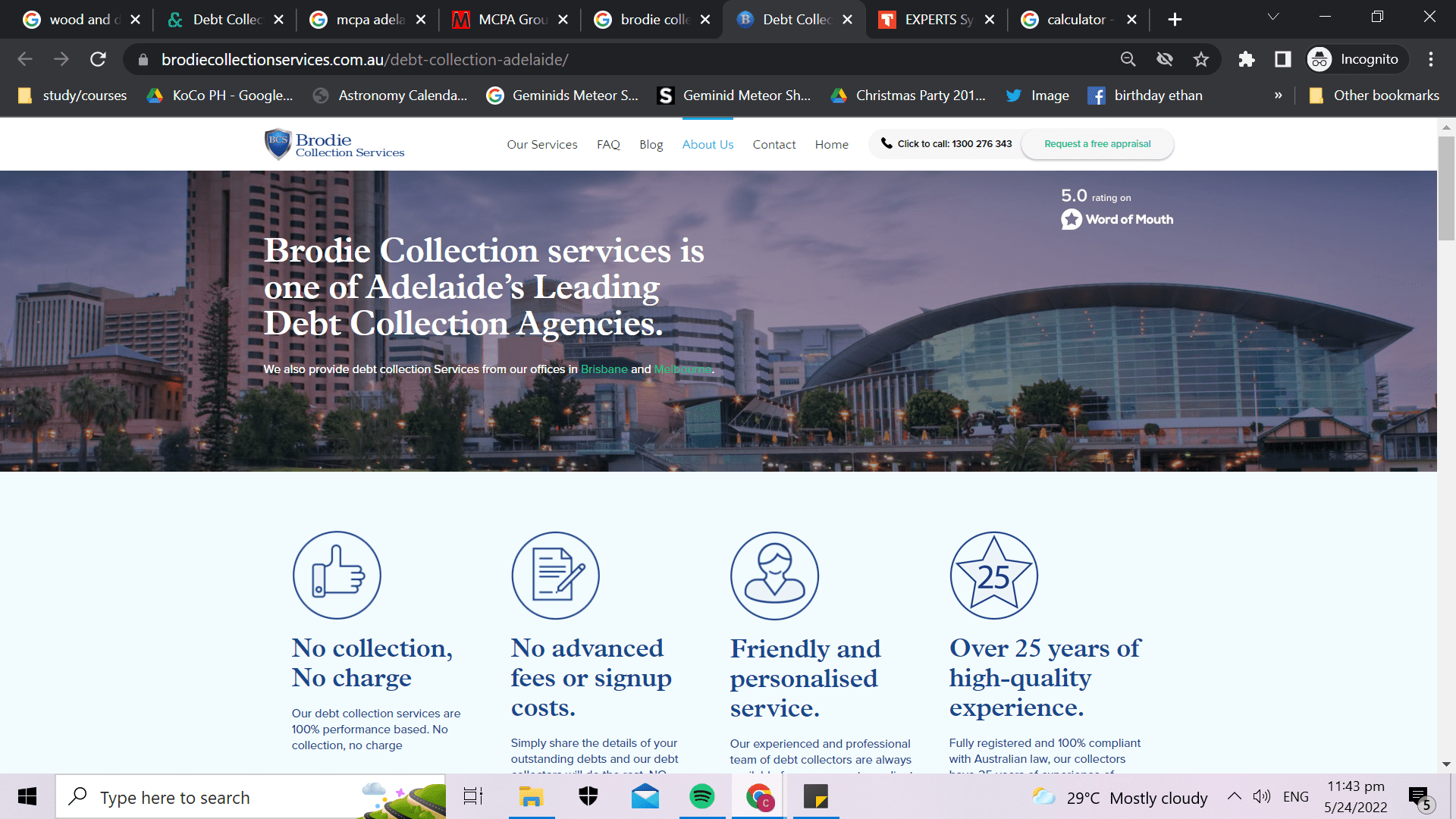The image size is (1456, 819).
Task: Click the Type here to search box
Action: point(250,796)
